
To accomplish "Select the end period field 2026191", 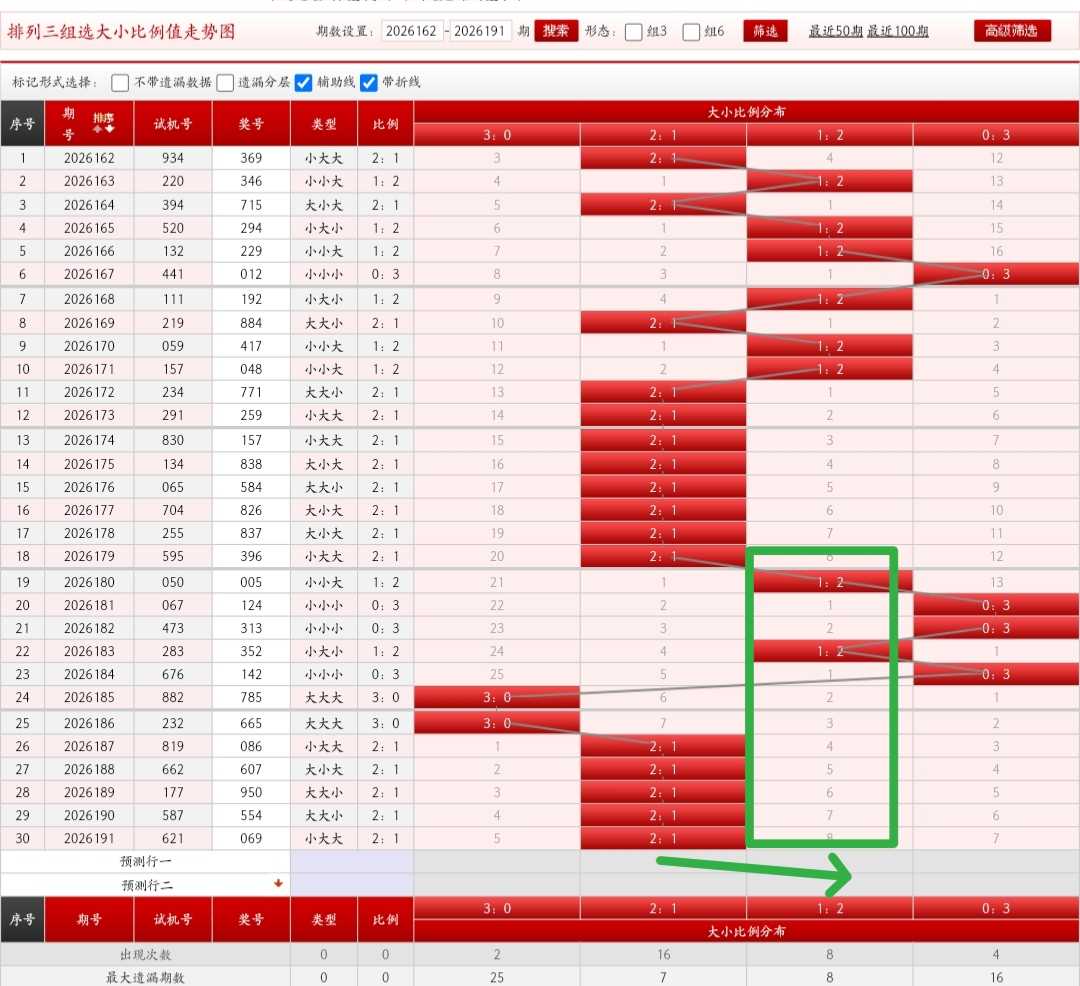I will (480, 31).
